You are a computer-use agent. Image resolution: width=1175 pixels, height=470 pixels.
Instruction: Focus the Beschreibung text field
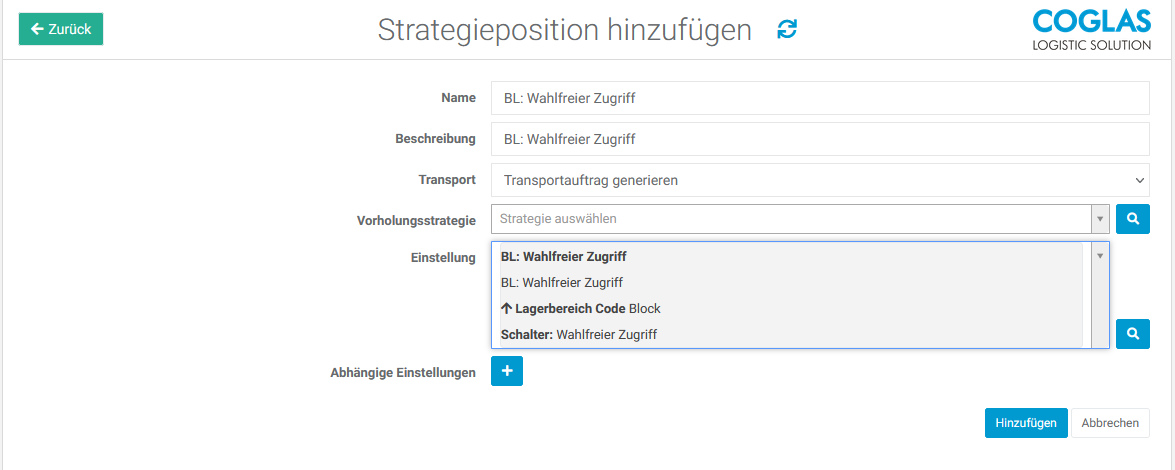tap(820, 139)
